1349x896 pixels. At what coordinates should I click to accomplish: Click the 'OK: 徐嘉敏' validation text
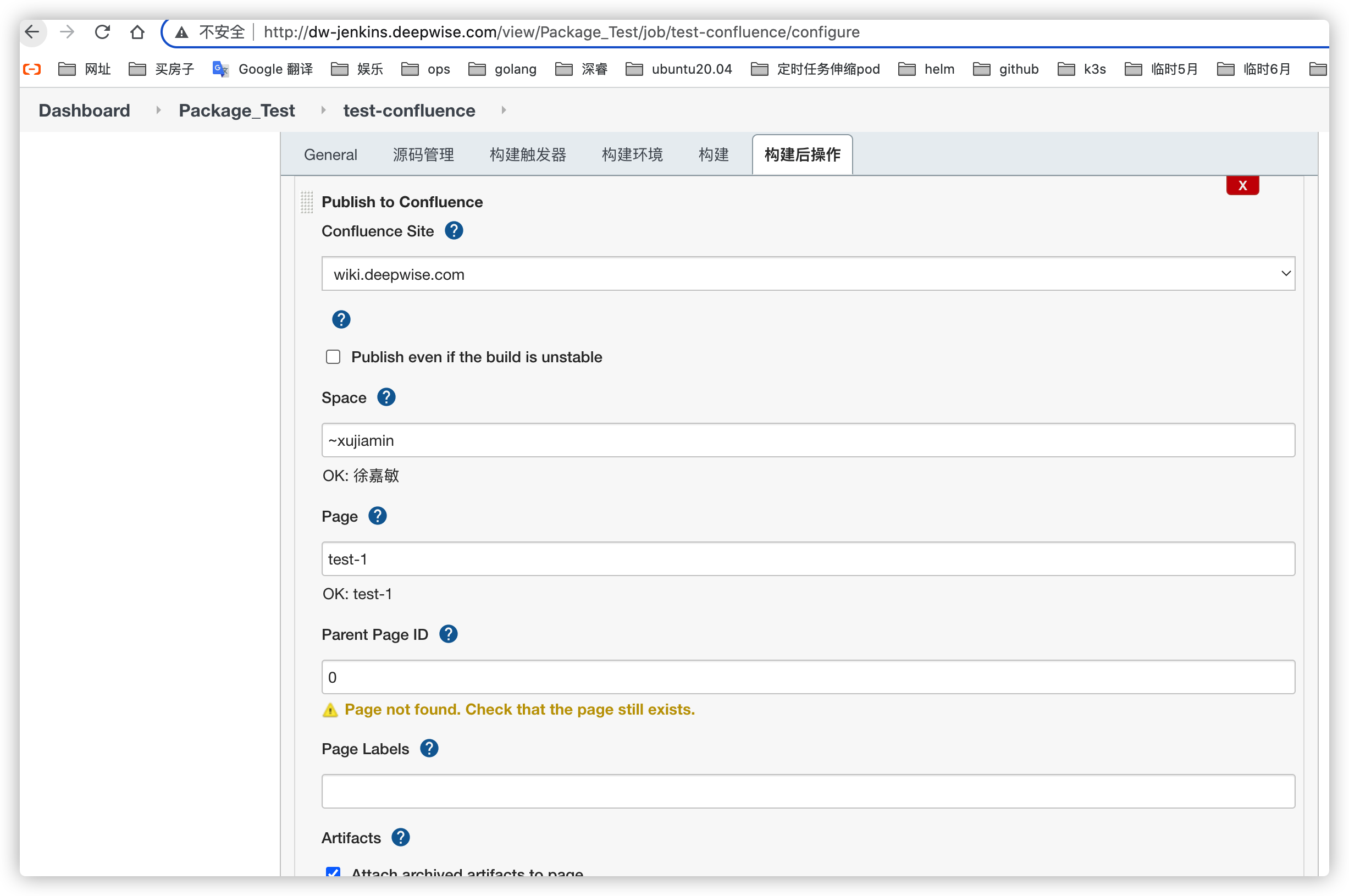click(361, 475)
